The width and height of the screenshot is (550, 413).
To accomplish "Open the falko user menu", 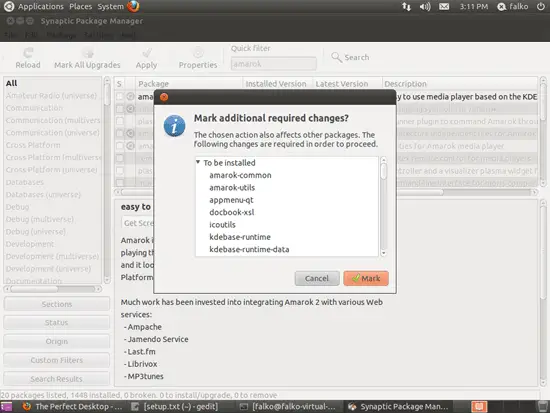I will coord(512,7).
